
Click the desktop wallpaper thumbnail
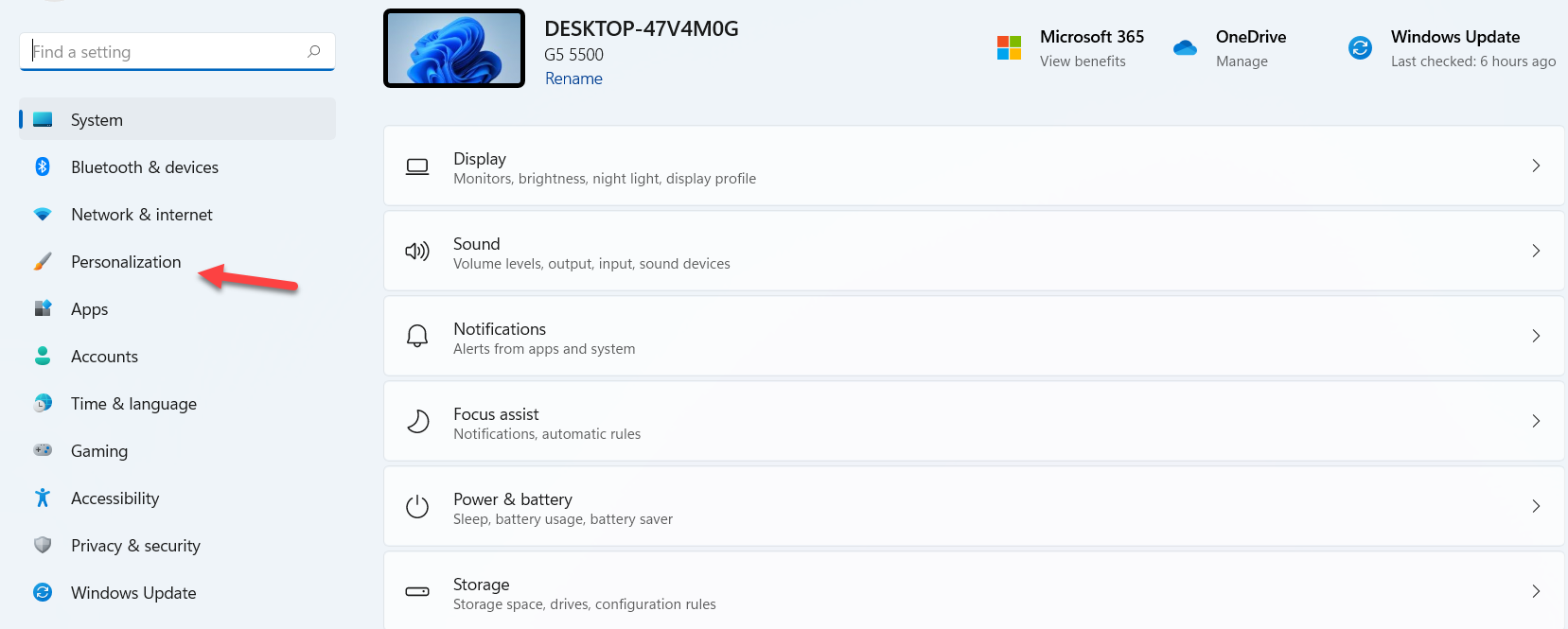pyautogui.click(x=454, y=48)
